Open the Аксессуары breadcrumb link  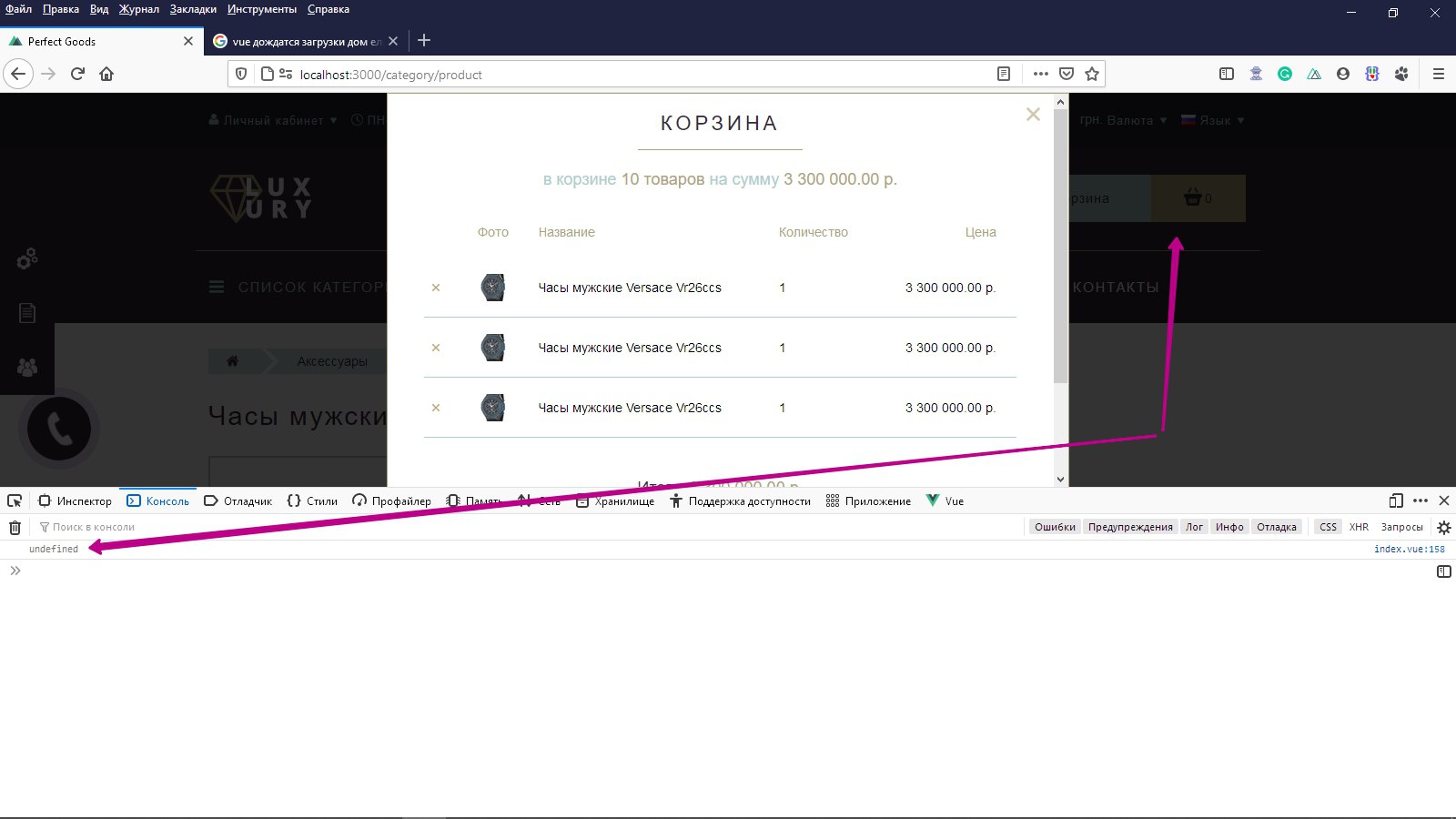(x=332, y=361)
